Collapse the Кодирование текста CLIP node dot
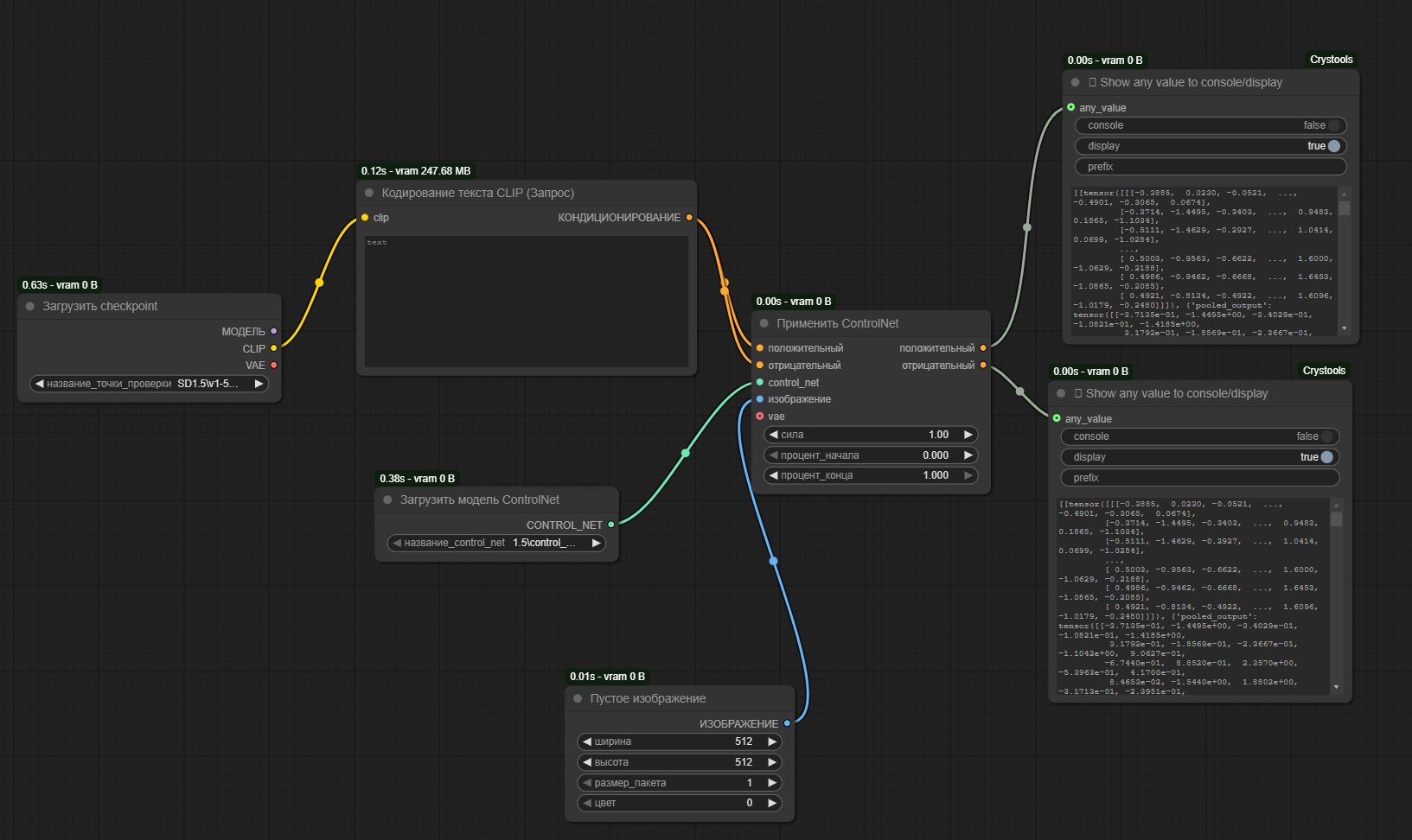 369,193
